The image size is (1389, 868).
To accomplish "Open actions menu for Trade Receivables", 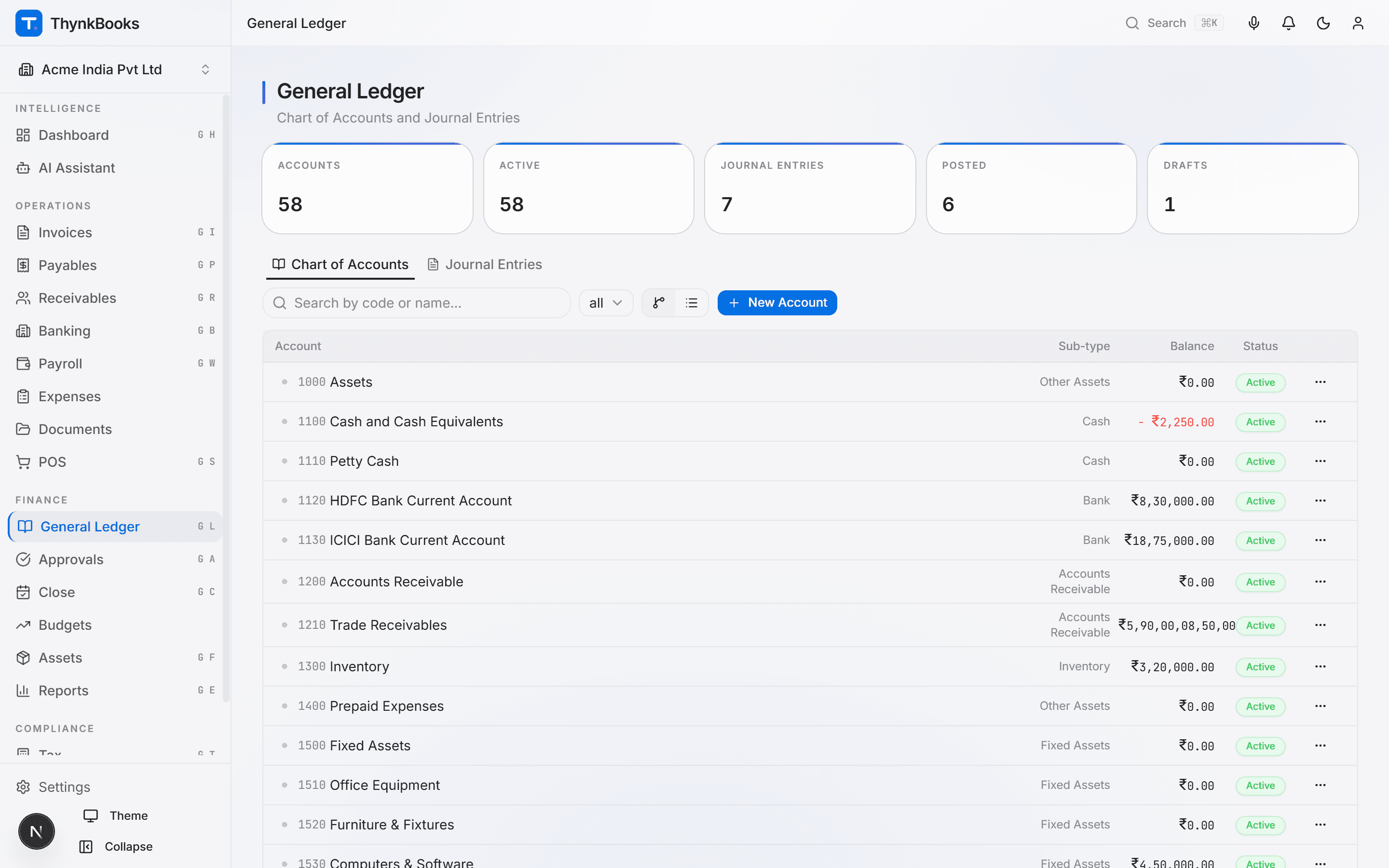I will tap(1320, 625).
